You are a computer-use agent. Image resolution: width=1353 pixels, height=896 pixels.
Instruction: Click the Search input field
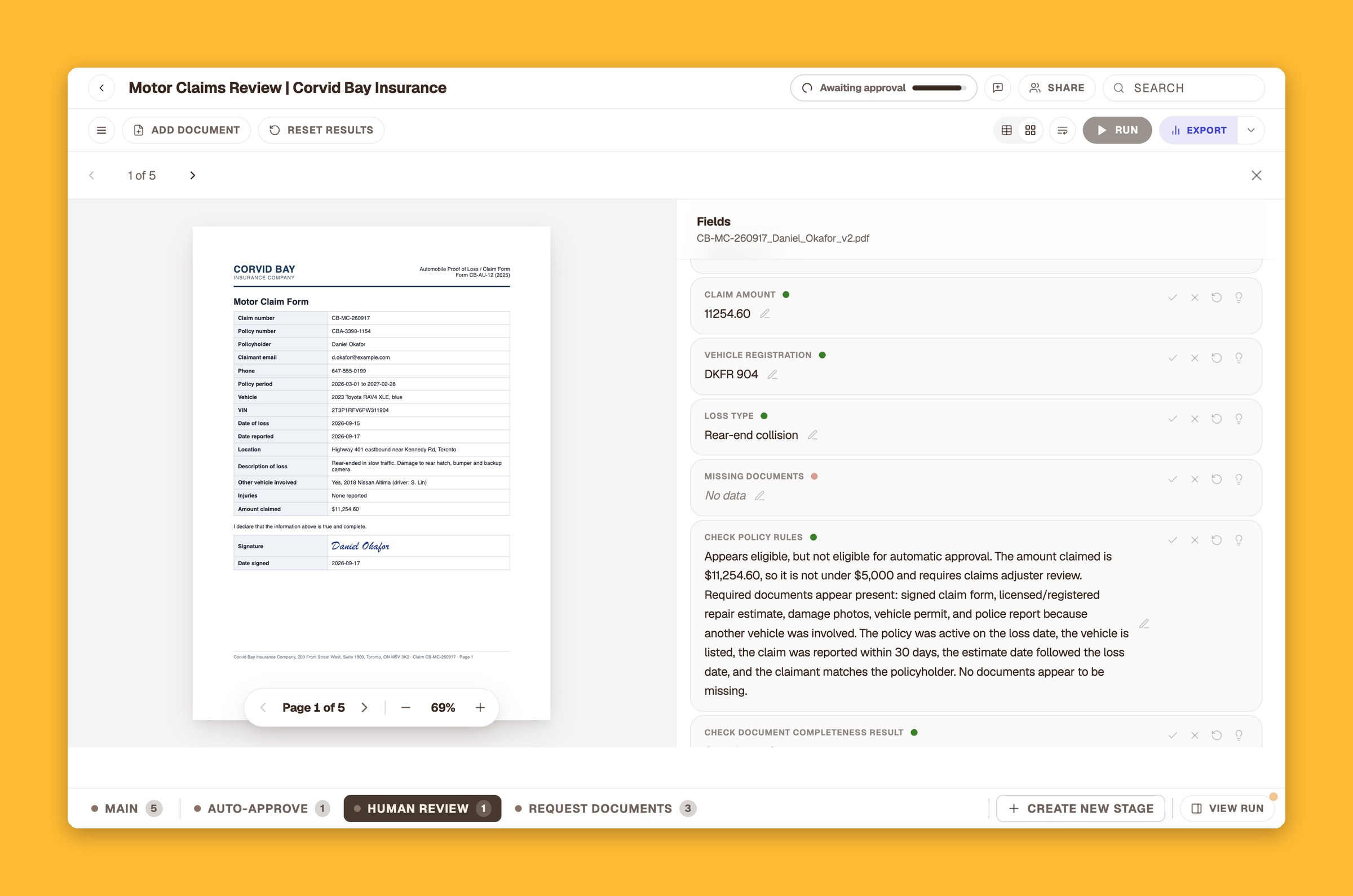[x=1183, y=88]
